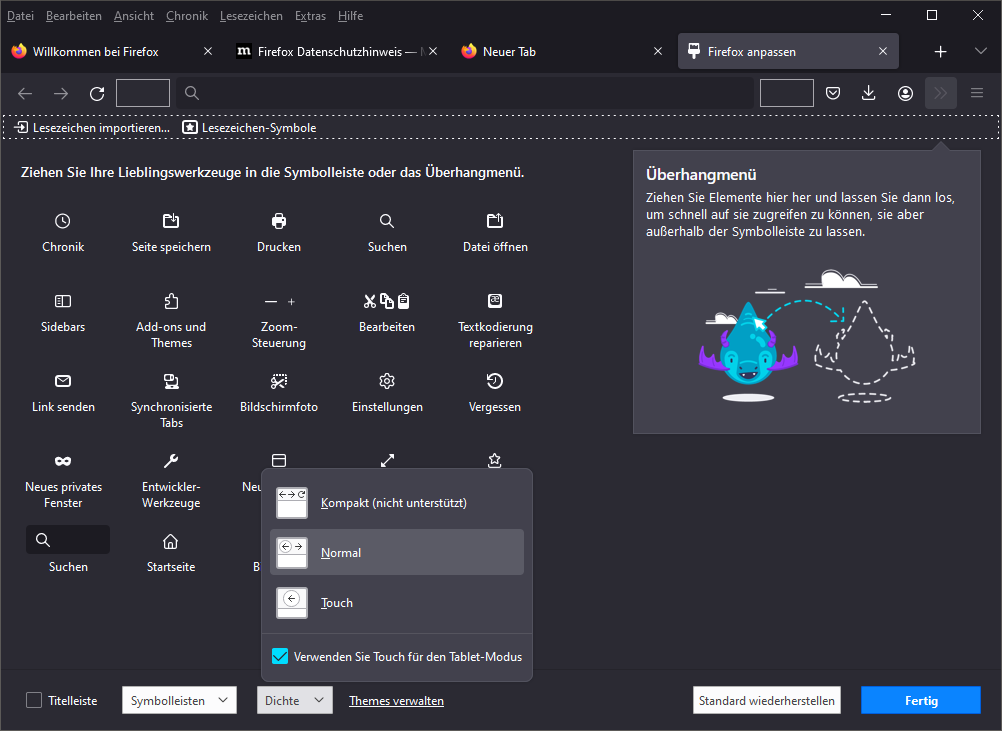1002x731 pixels.
Task: Select the Vergessen icon
Action: [495, 381]
